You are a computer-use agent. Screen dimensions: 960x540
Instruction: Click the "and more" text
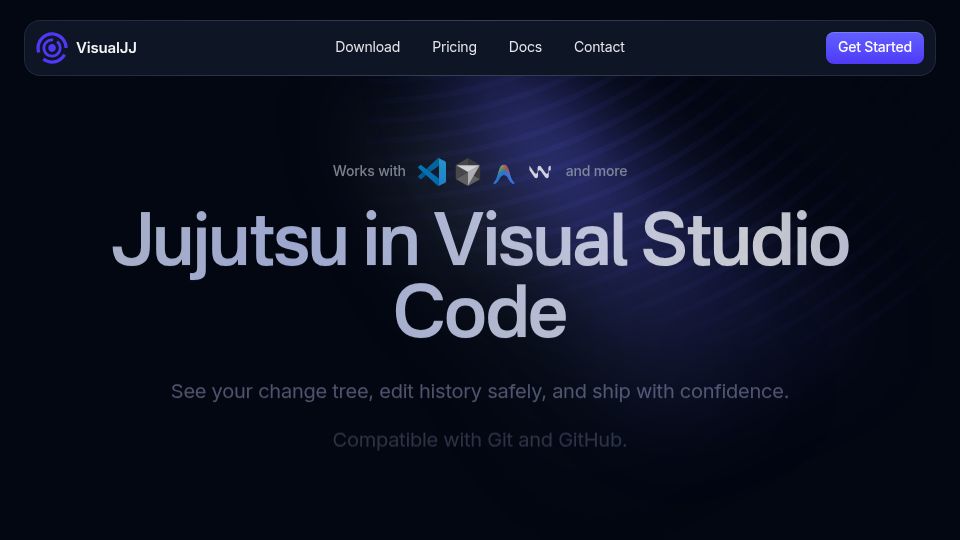(x=596, y=171)
